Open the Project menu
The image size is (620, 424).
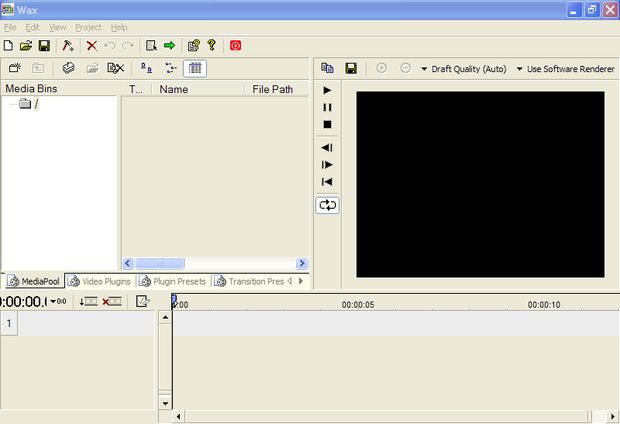click(x=88, y=27)
